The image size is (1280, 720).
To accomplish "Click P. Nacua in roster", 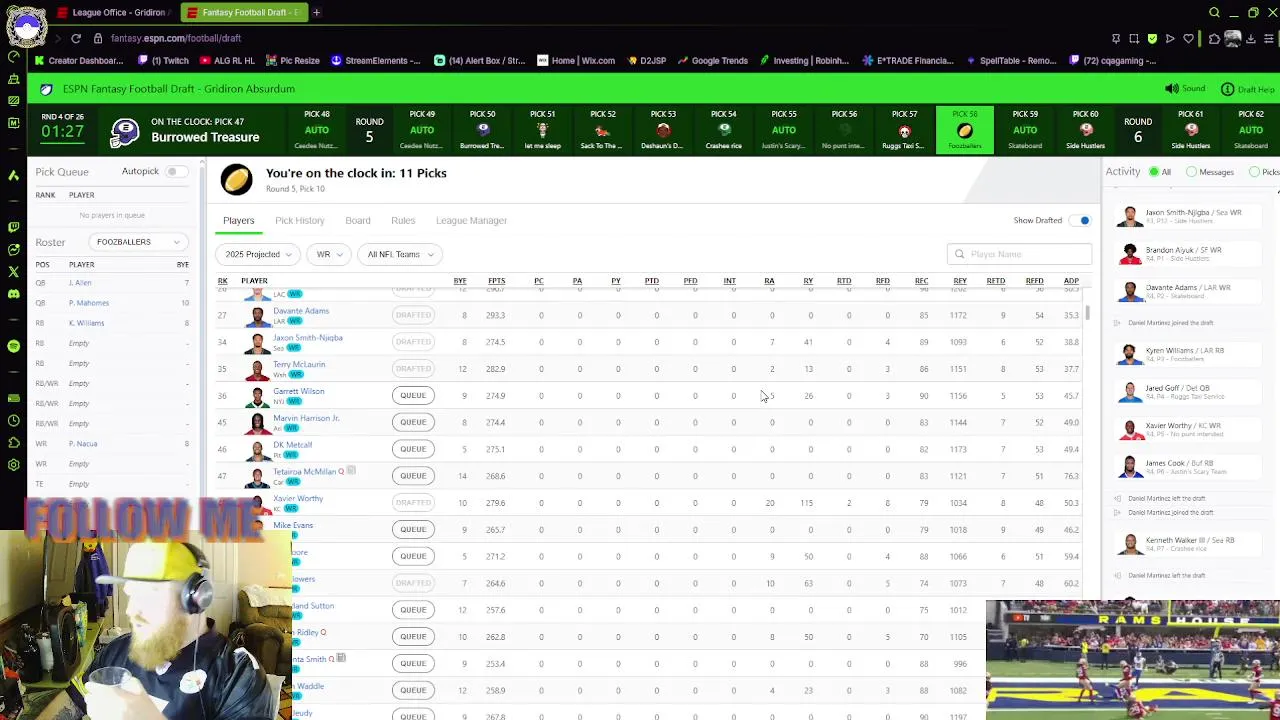I will click(83, 443).
